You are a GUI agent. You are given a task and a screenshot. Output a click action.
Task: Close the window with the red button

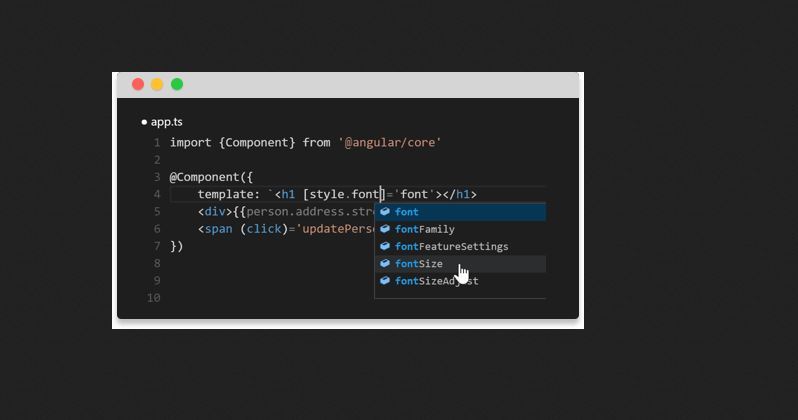pos(138,85)
